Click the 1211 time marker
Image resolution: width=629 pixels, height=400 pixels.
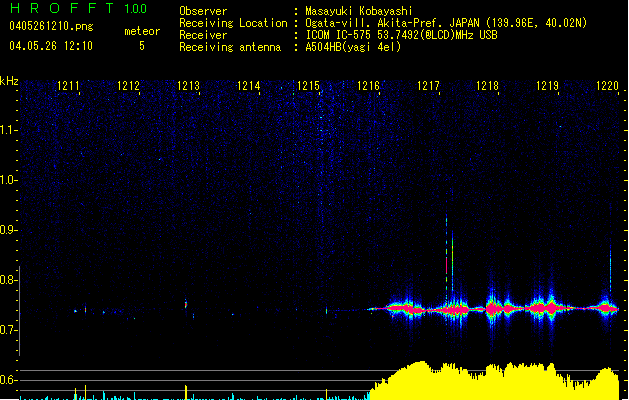pos(68,86)
